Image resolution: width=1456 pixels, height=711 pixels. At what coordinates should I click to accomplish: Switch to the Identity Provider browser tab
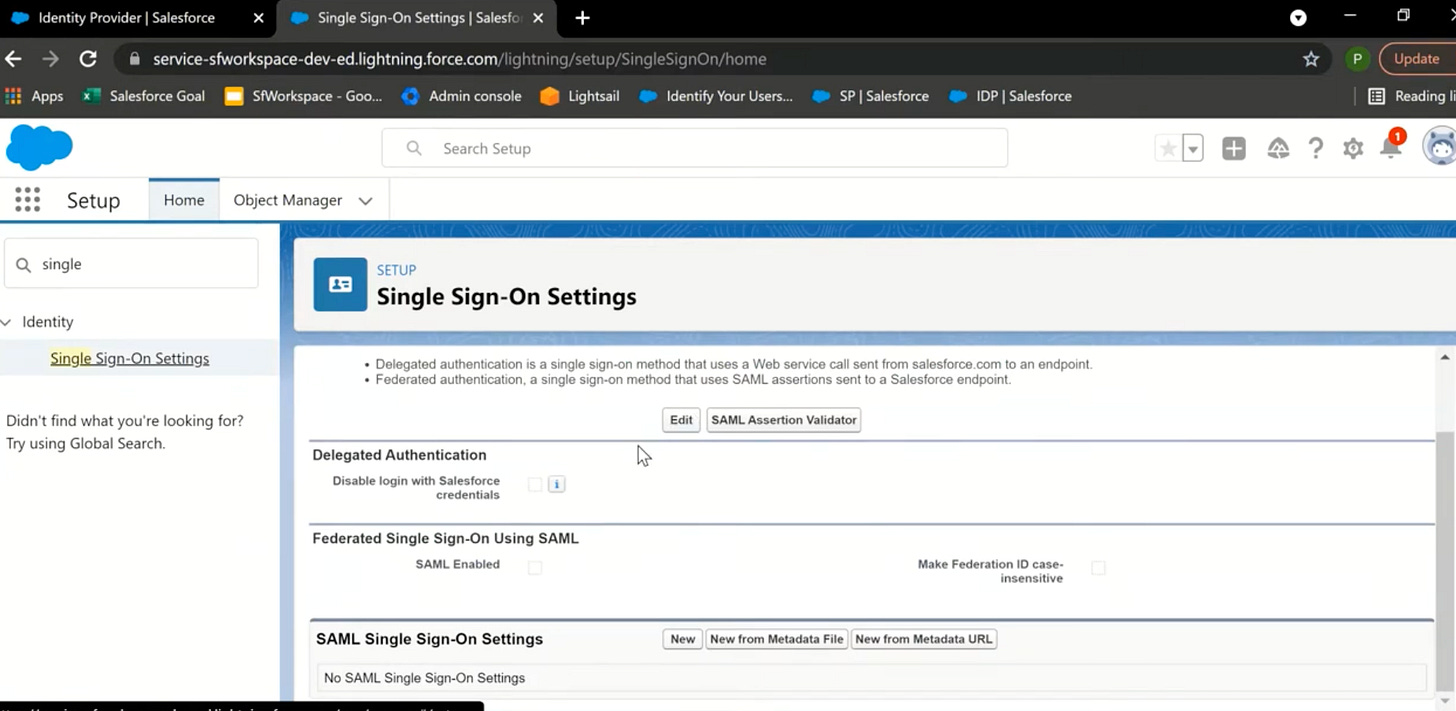click(125, 18)
